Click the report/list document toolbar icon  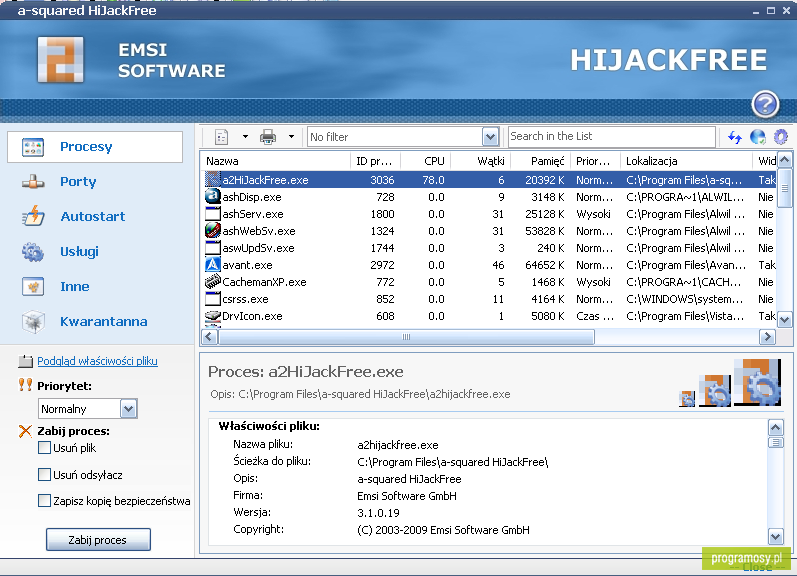point(222,137)
